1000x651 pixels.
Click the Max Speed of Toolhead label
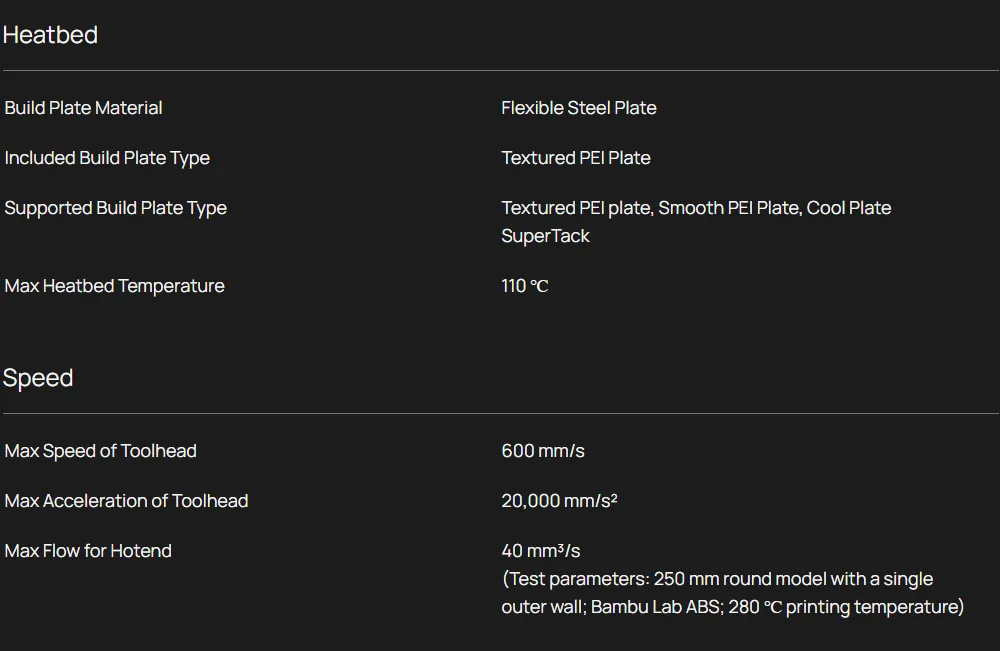[100, 451]
